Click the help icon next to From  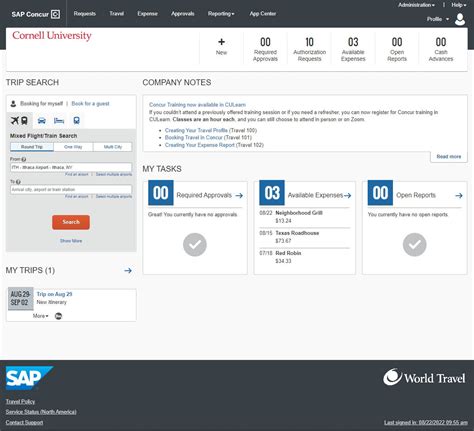coord(24,159)
